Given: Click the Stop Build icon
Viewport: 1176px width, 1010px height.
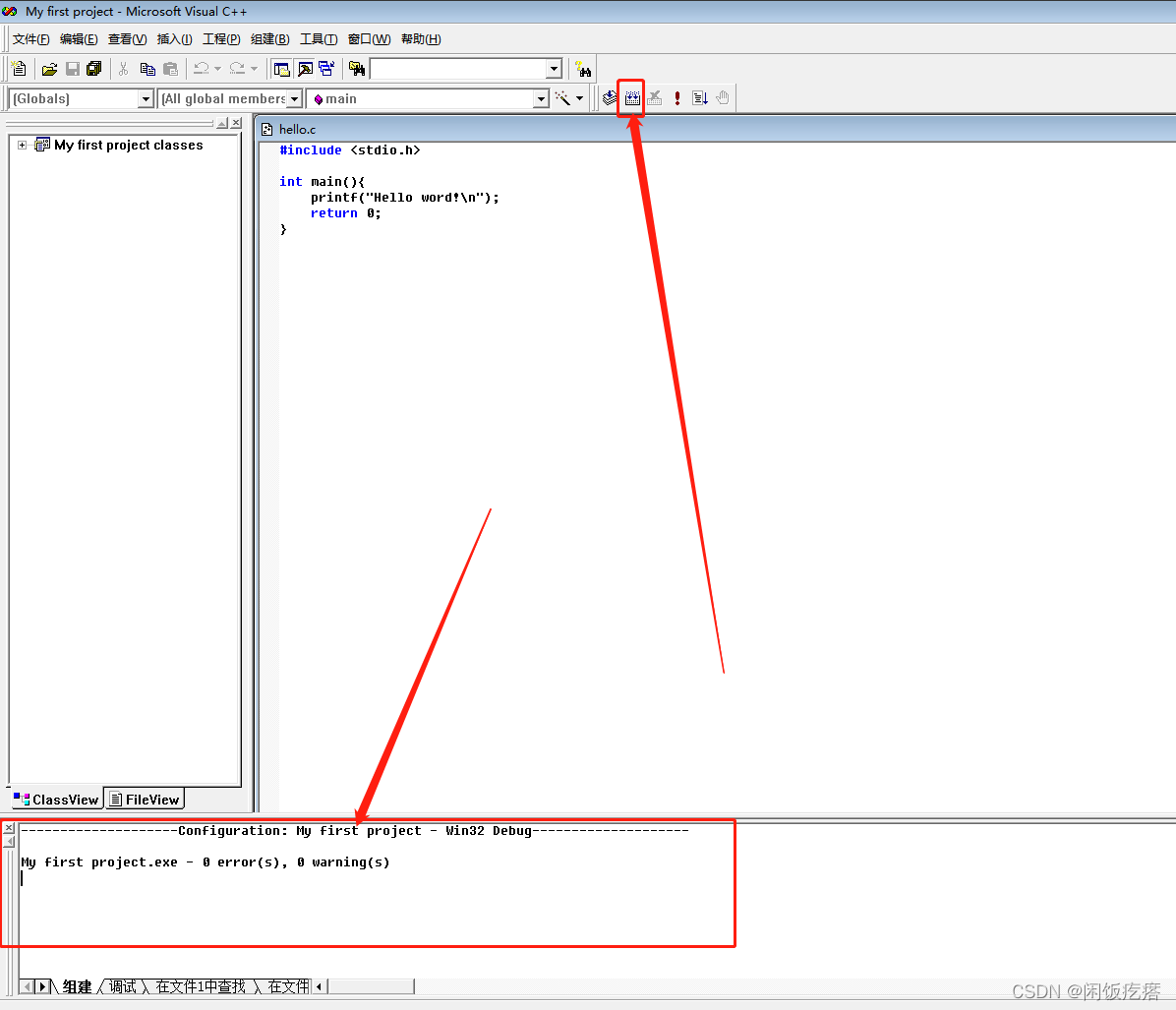Looking at the screenshot, I should [655, 98].
